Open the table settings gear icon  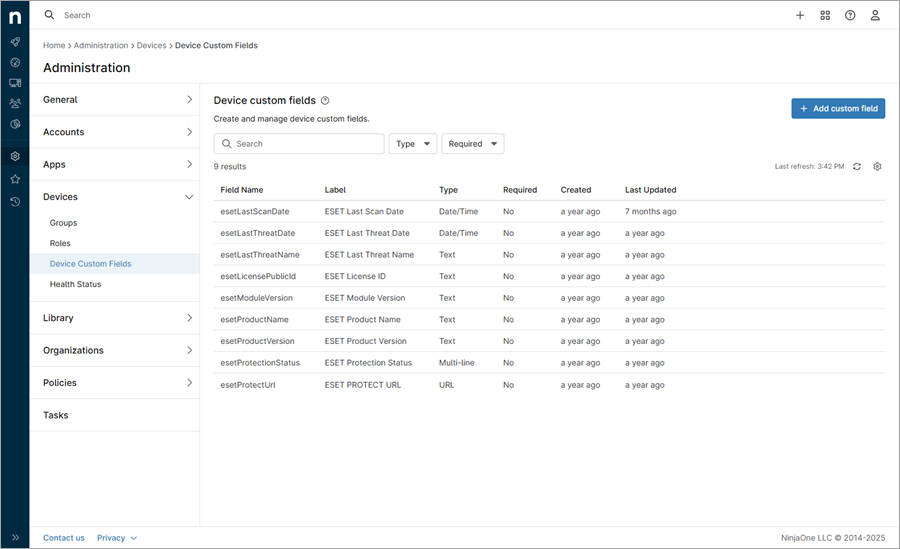[x=877, y=166]
